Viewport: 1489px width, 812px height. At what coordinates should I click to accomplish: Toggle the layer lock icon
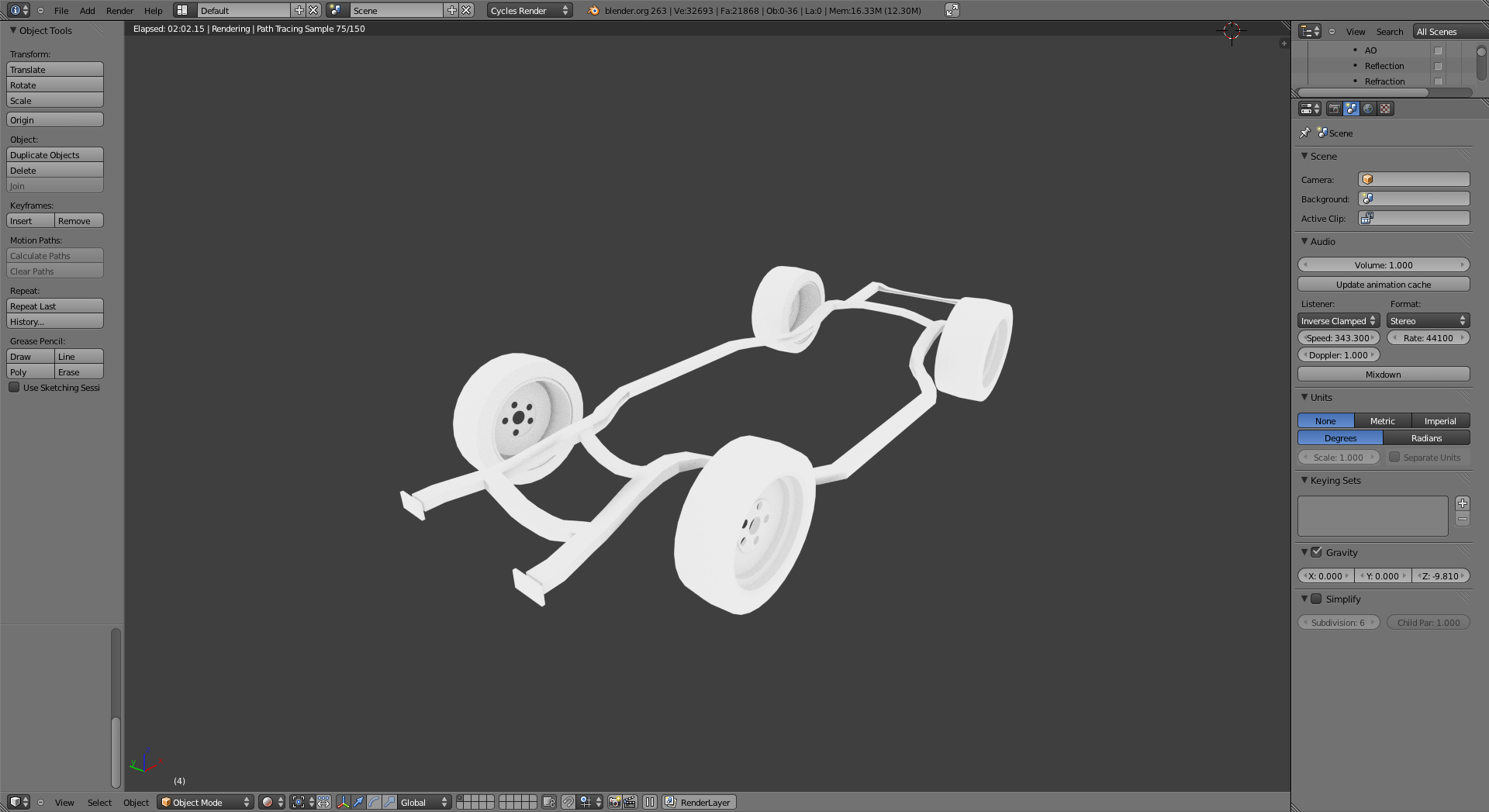click(549, 802)
